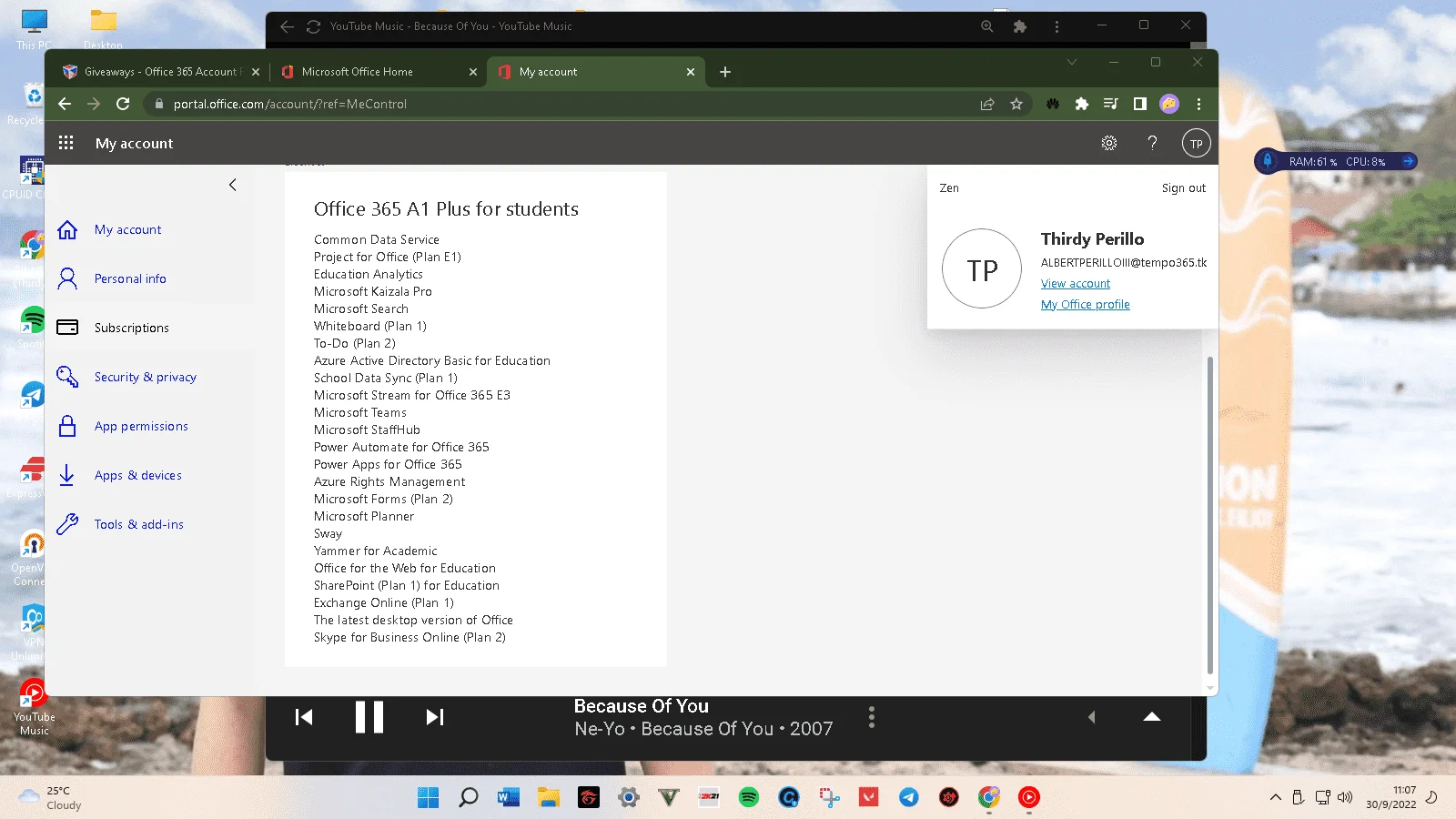Open song options three-dot menu in YouTube Music
This screenshot has height=819, width=1456.
(872, 717)
